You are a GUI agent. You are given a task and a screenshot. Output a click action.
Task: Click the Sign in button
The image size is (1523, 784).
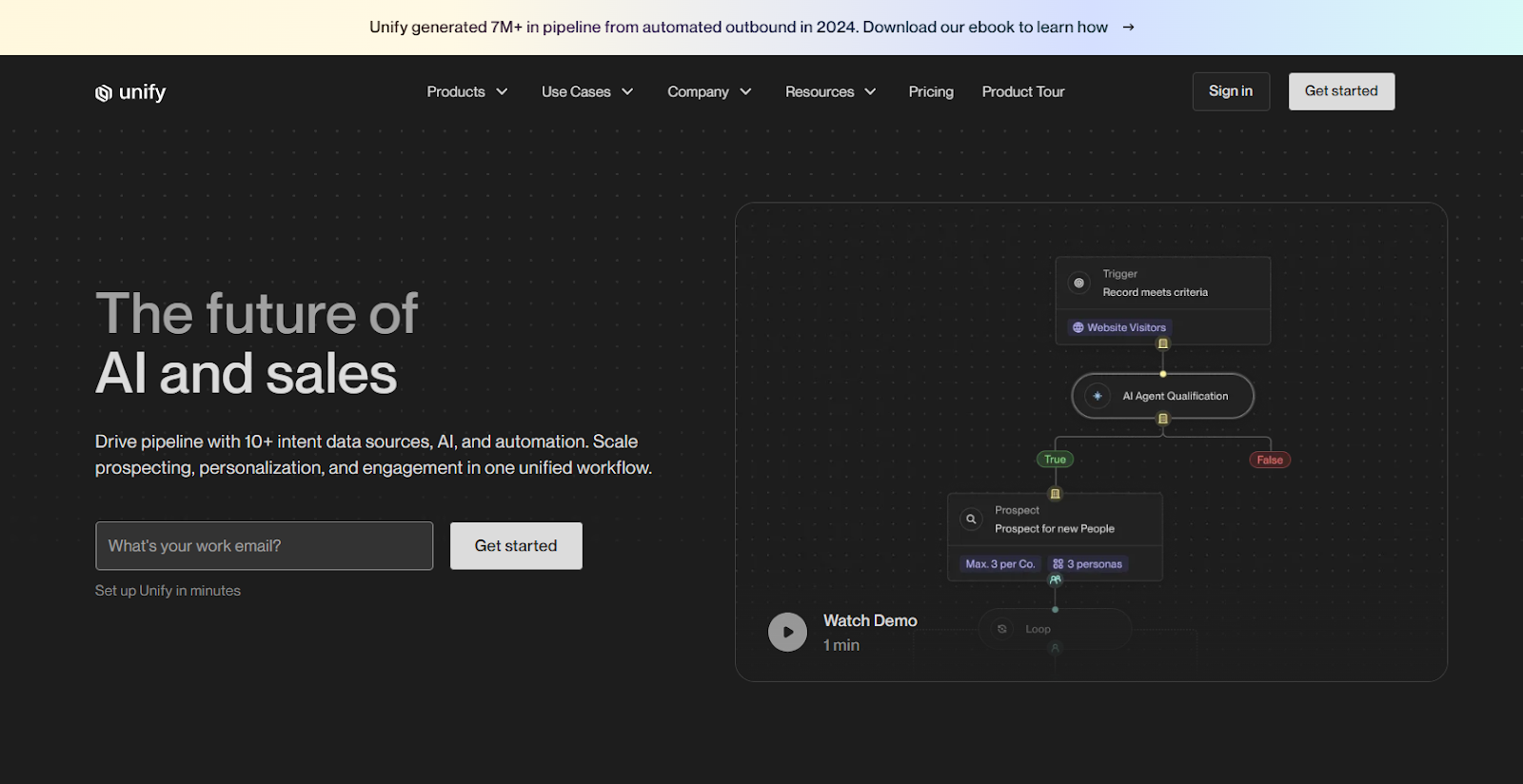click(x=1231, y=91)
